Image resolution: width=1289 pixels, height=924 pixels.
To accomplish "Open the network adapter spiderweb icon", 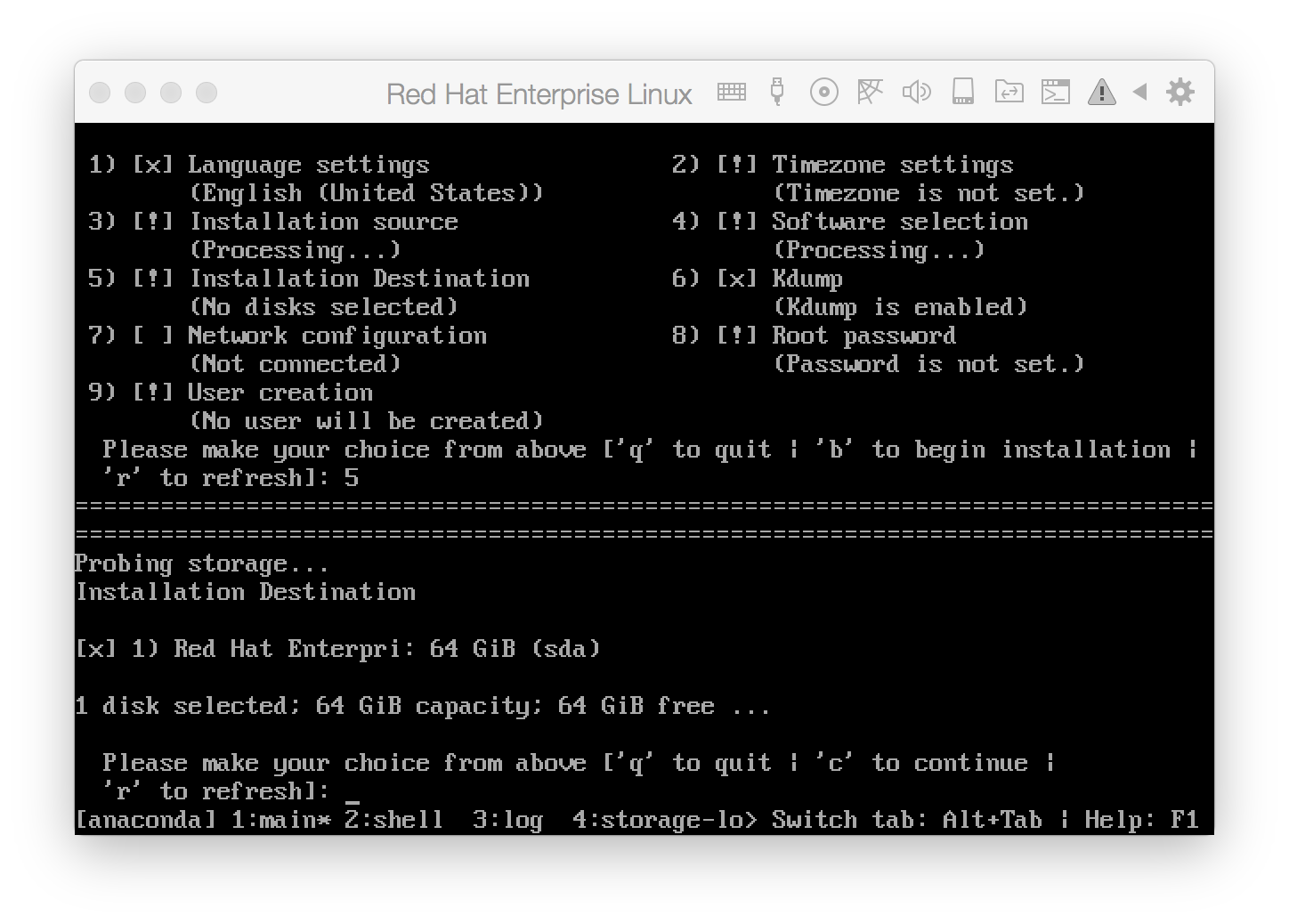I will [x=870, y=92].
